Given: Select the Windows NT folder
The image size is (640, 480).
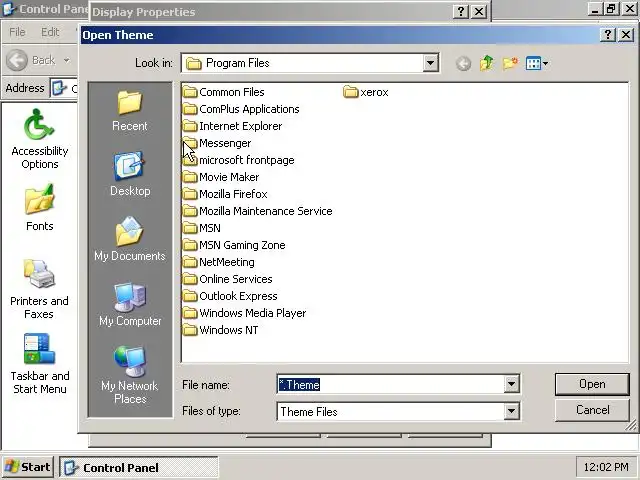Looking at the screenshot, I should click(220, 330).
